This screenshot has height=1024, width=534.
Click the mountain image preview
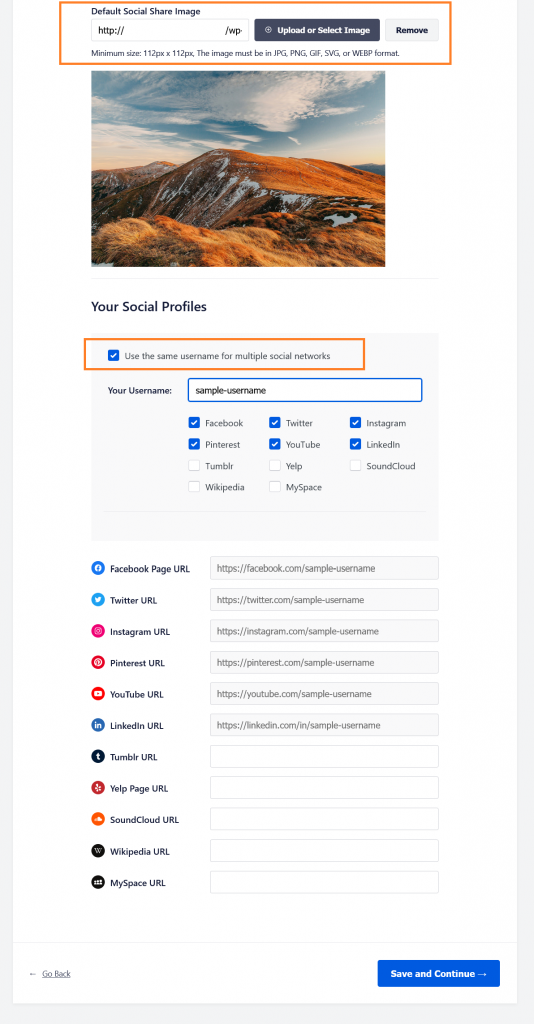point(238,168)
